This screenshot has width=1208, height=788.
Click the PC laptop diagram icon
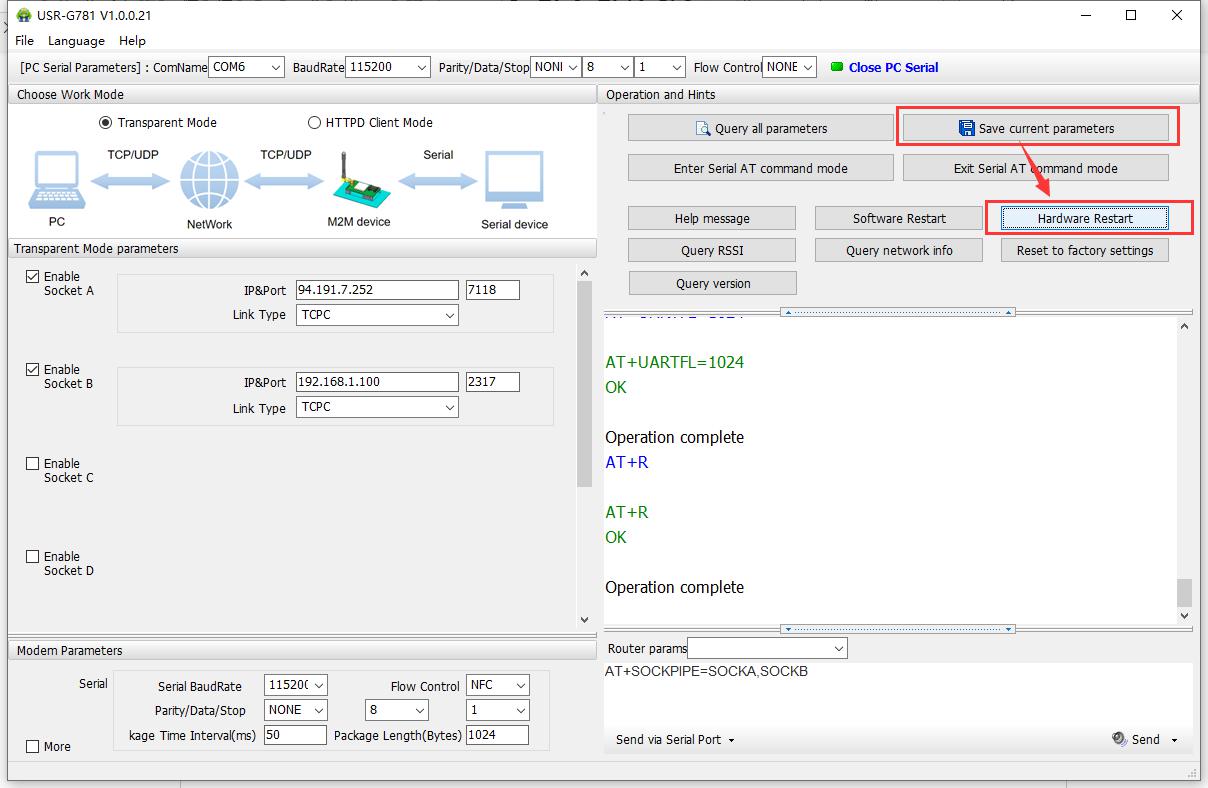click(x=57, y=180)
